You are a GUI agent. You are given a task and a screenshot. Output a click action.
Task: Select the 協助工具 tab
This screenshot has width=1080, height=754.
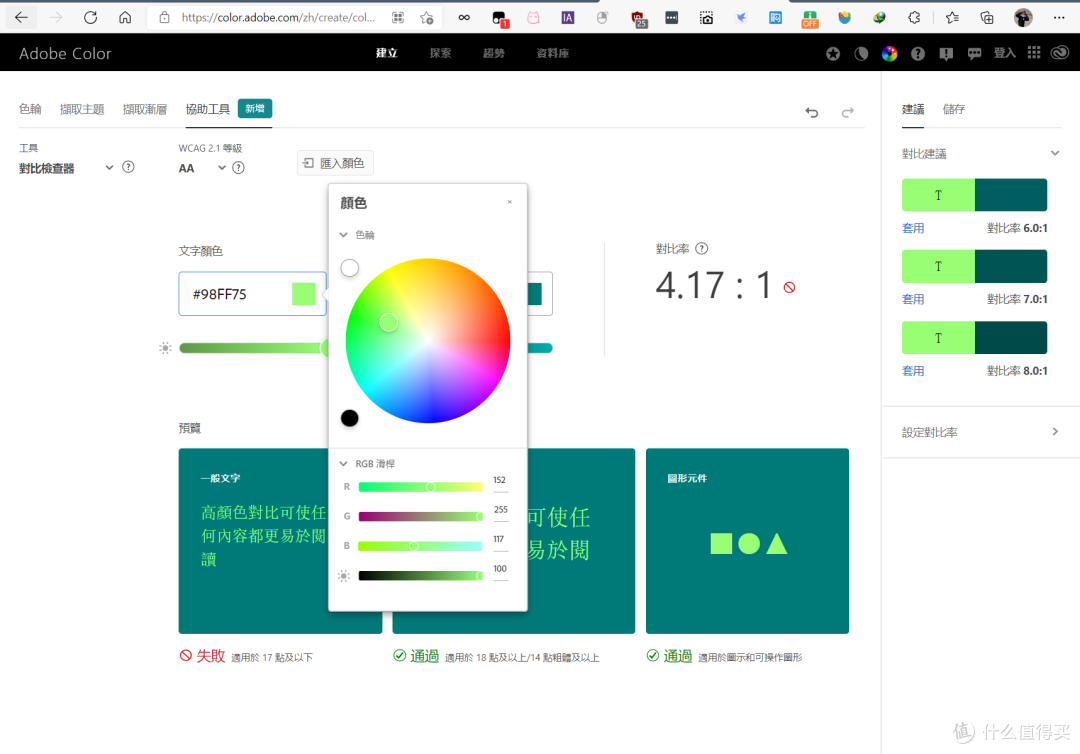tap(207, 109)
